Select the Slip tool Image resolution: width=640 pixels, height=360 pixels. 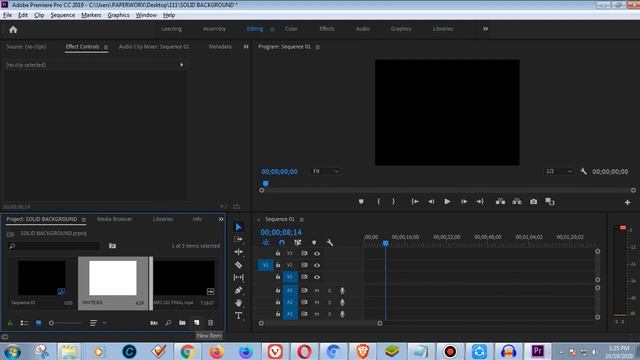[239, 278]
